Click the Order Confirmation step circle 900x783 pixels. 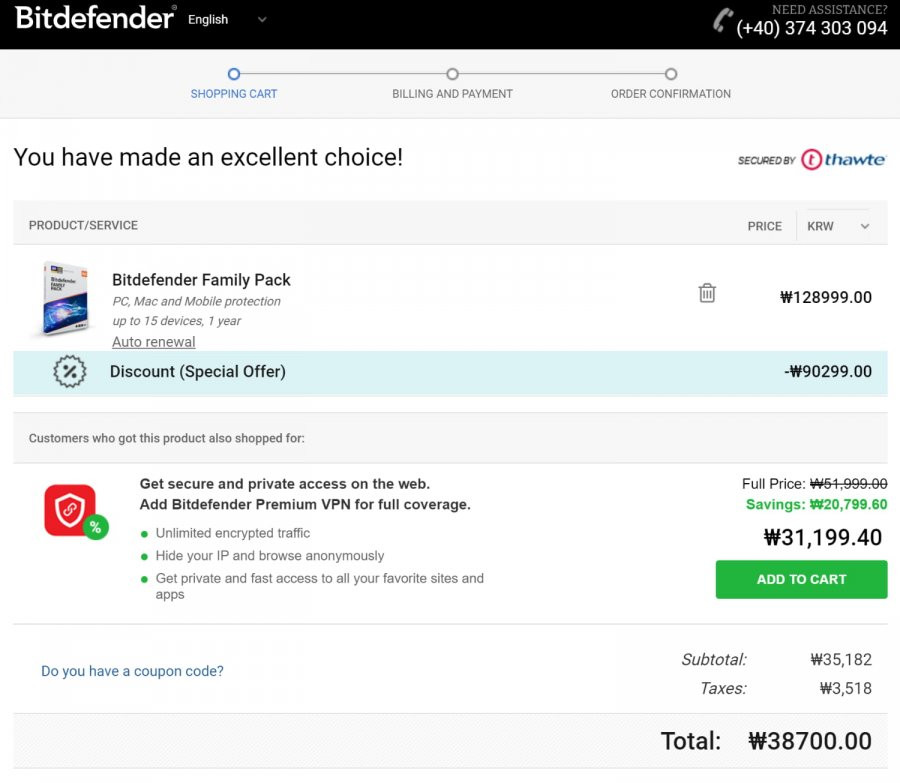point(670,74)
